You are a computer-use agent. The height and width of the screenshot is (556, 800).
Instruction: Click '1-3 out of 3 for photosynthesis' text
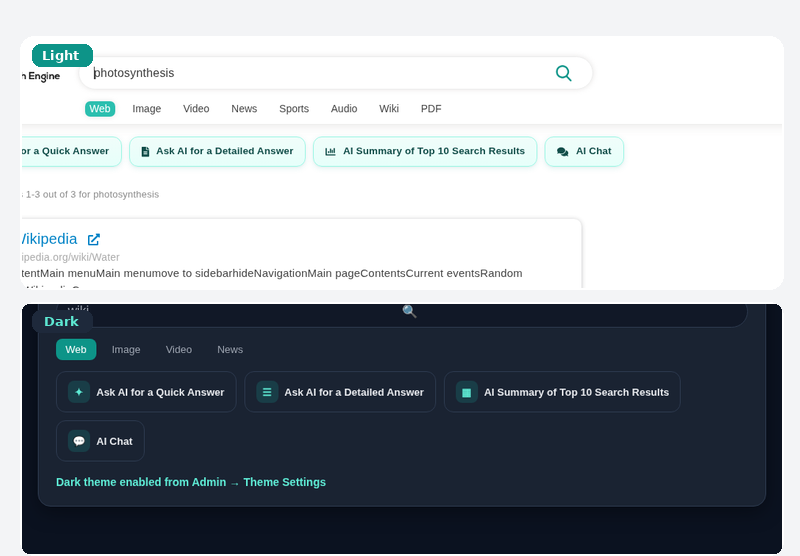tap(92, 194)
